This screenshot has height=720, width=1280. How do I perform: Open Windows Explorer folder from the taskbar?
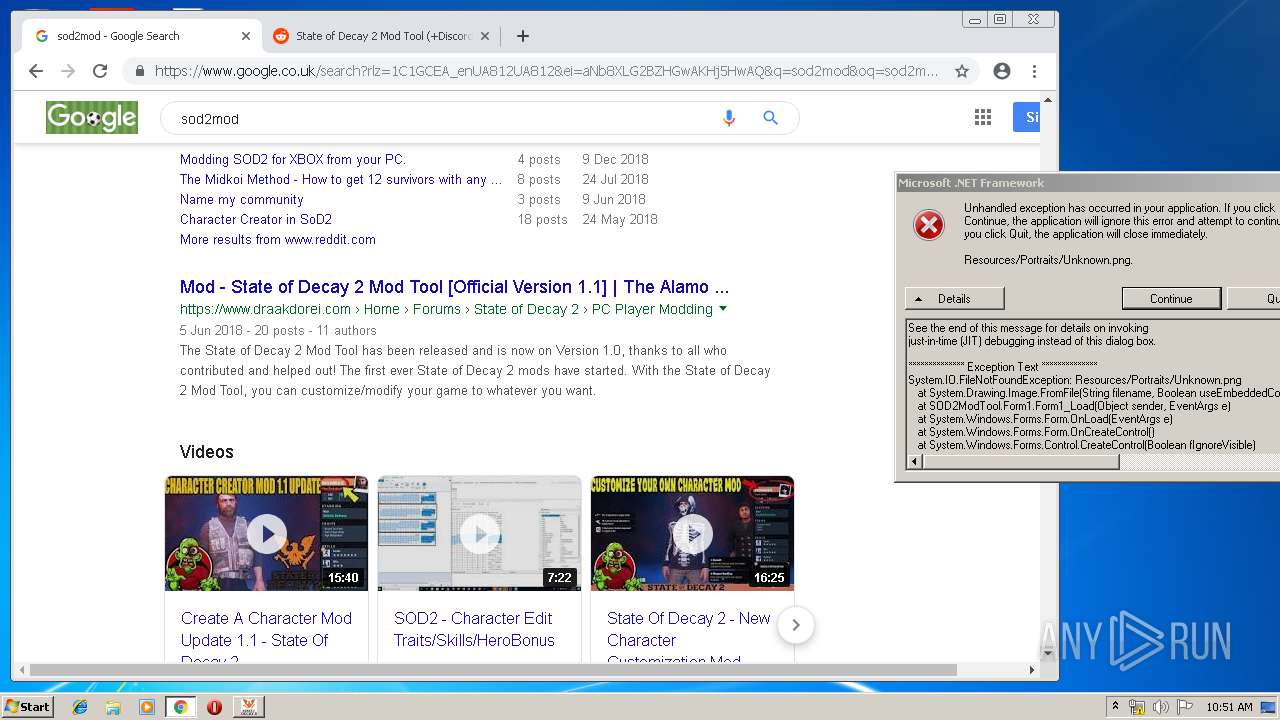click(113, 707)
